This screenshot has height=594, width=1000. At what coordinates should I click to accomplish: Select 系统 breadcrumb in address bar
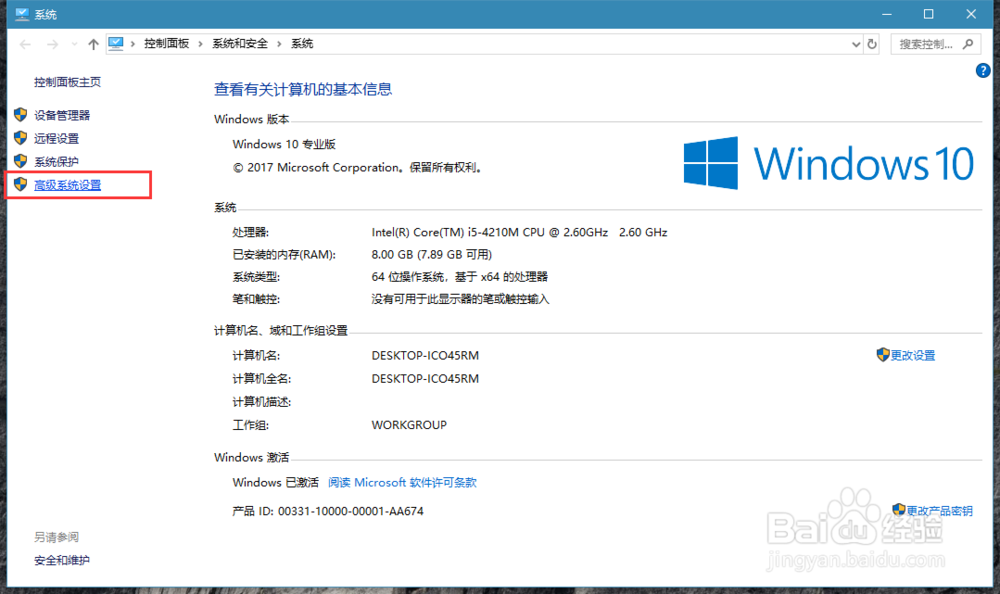(x=302, y=43)
